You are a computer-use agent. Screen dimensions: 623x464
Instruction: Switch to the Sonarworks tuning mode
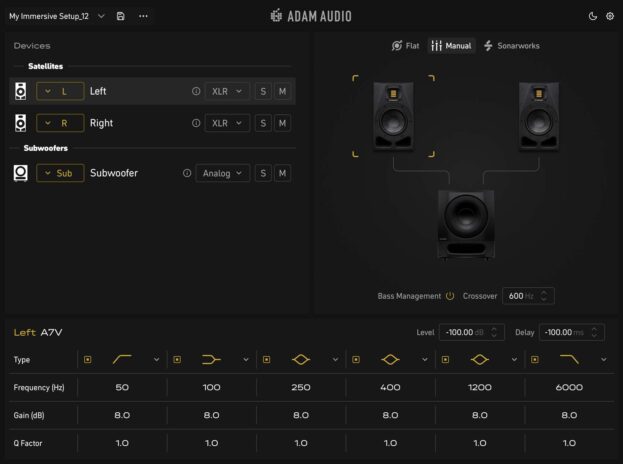[512, 46]
